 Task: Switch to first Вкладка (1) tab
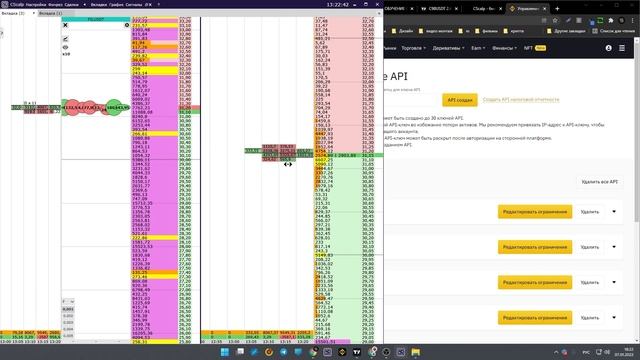(13, 13)
